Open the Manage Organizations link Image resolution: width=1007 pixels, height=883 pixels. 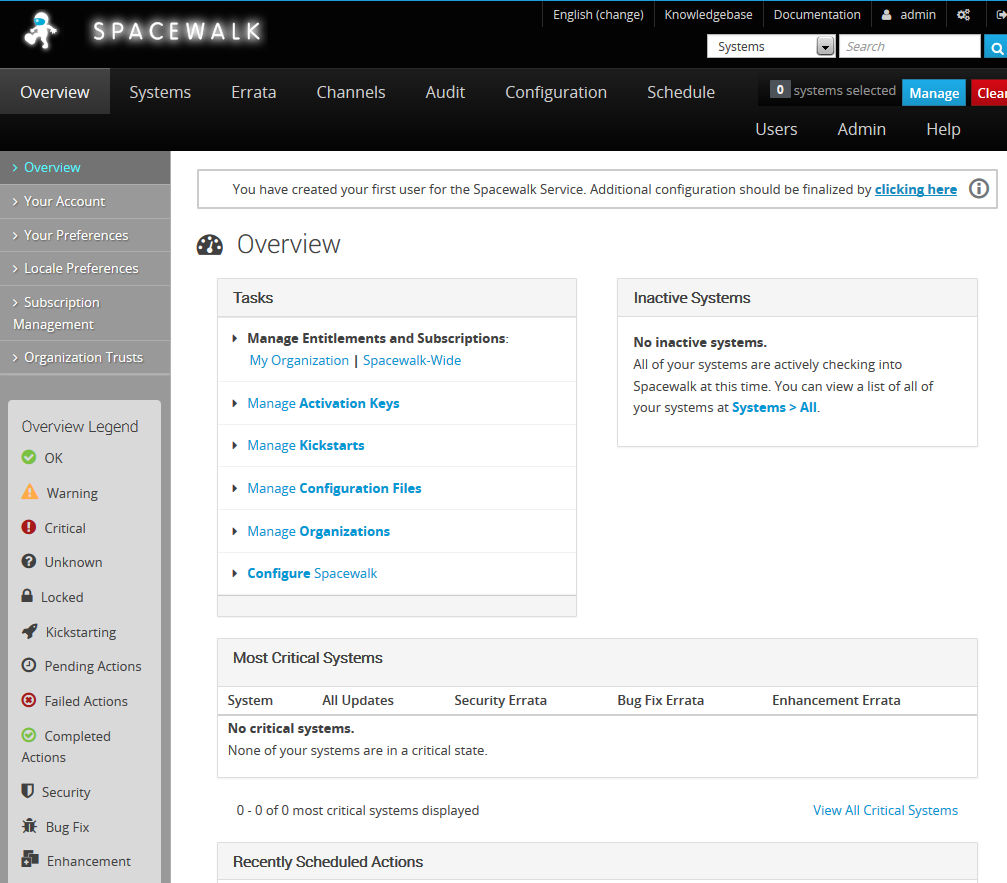[319, 532]
